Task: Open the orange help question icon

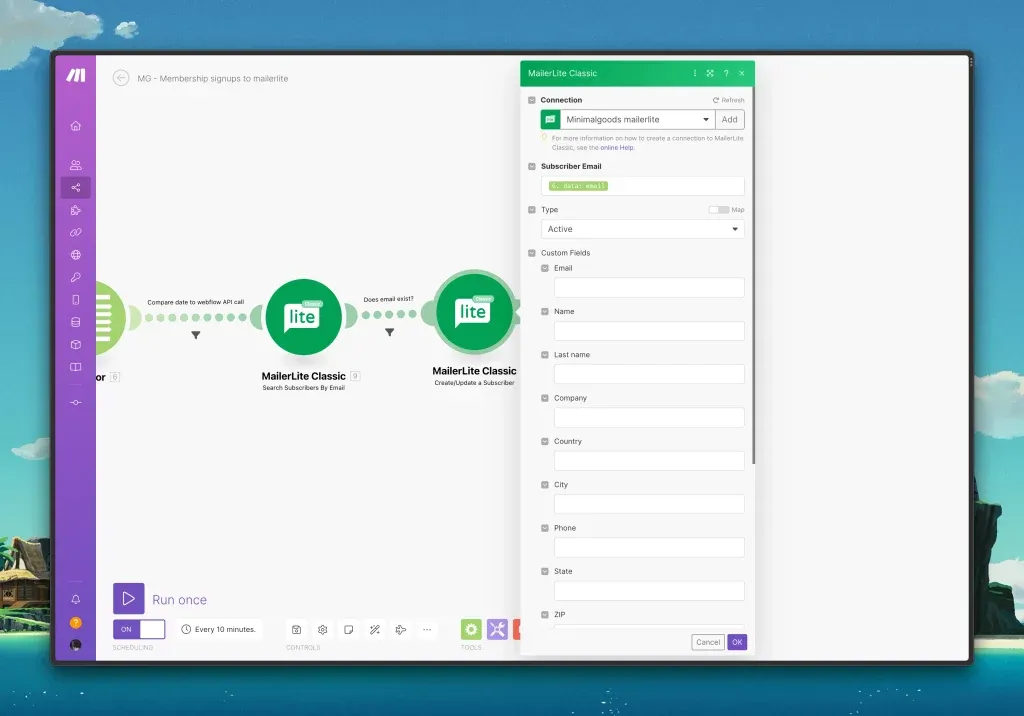Action: click(x=76, y=623)
